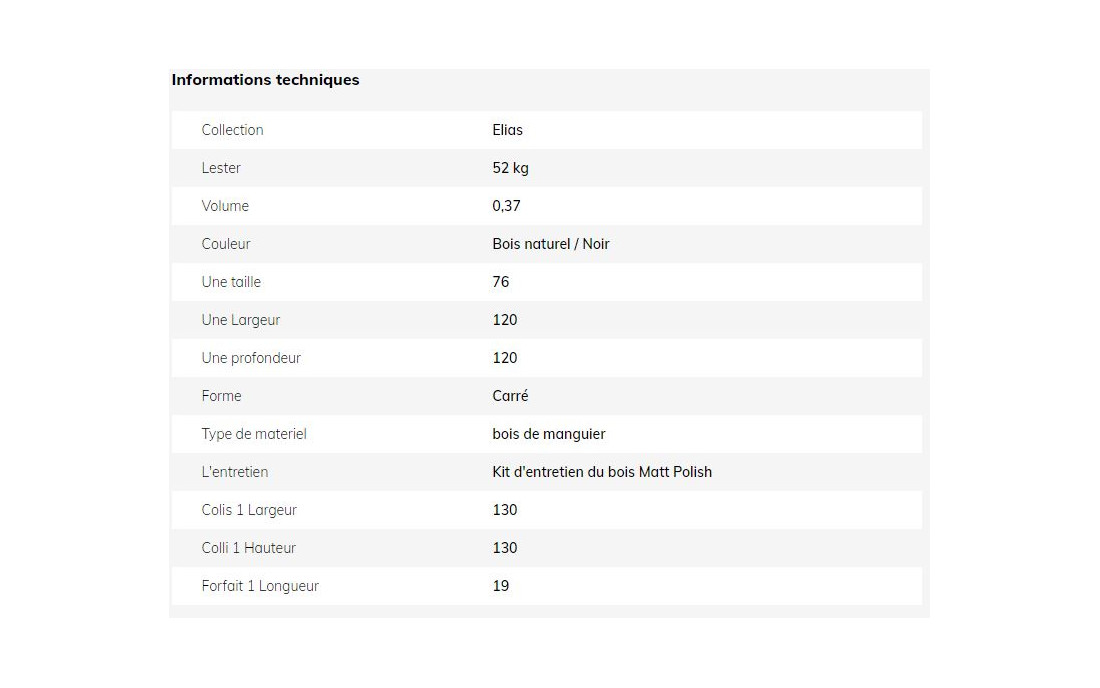Select Kit d'entretien du bois Matt Polish
This screenshot has width=1100, height=688.
602,471
